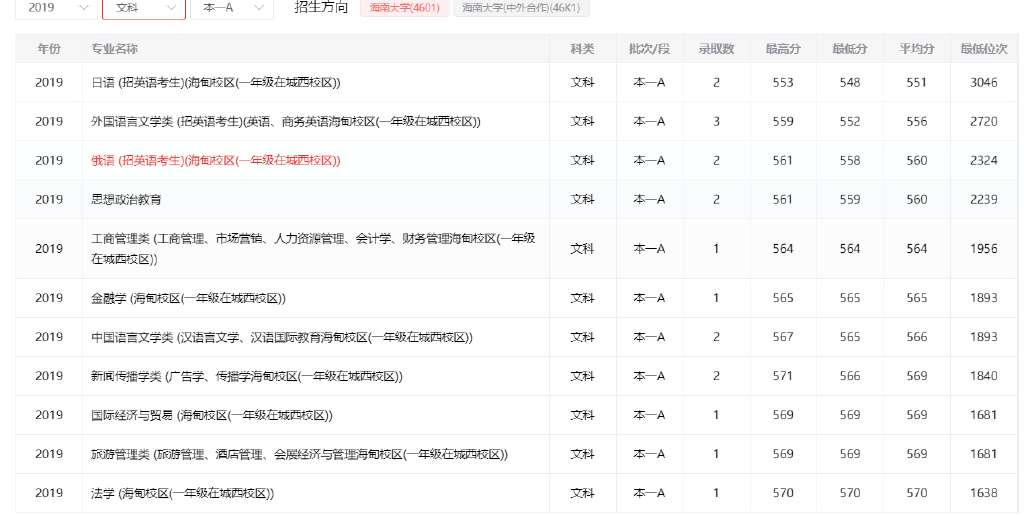
Task: Open the 2019 year dropdown
Action: [x=56, y=8]
